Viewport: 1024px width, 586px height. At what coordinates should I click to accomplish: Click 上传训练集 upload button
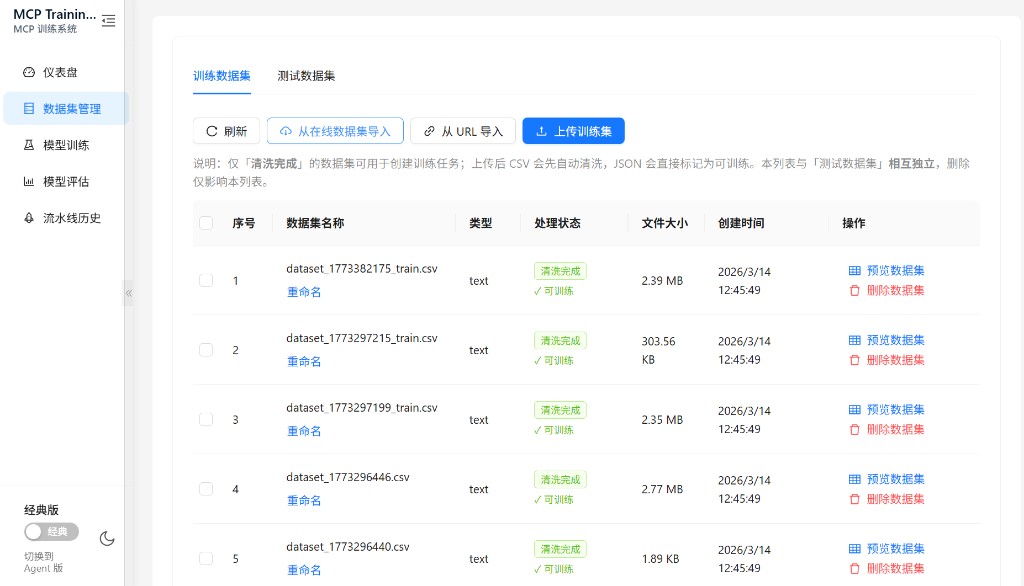573,131
